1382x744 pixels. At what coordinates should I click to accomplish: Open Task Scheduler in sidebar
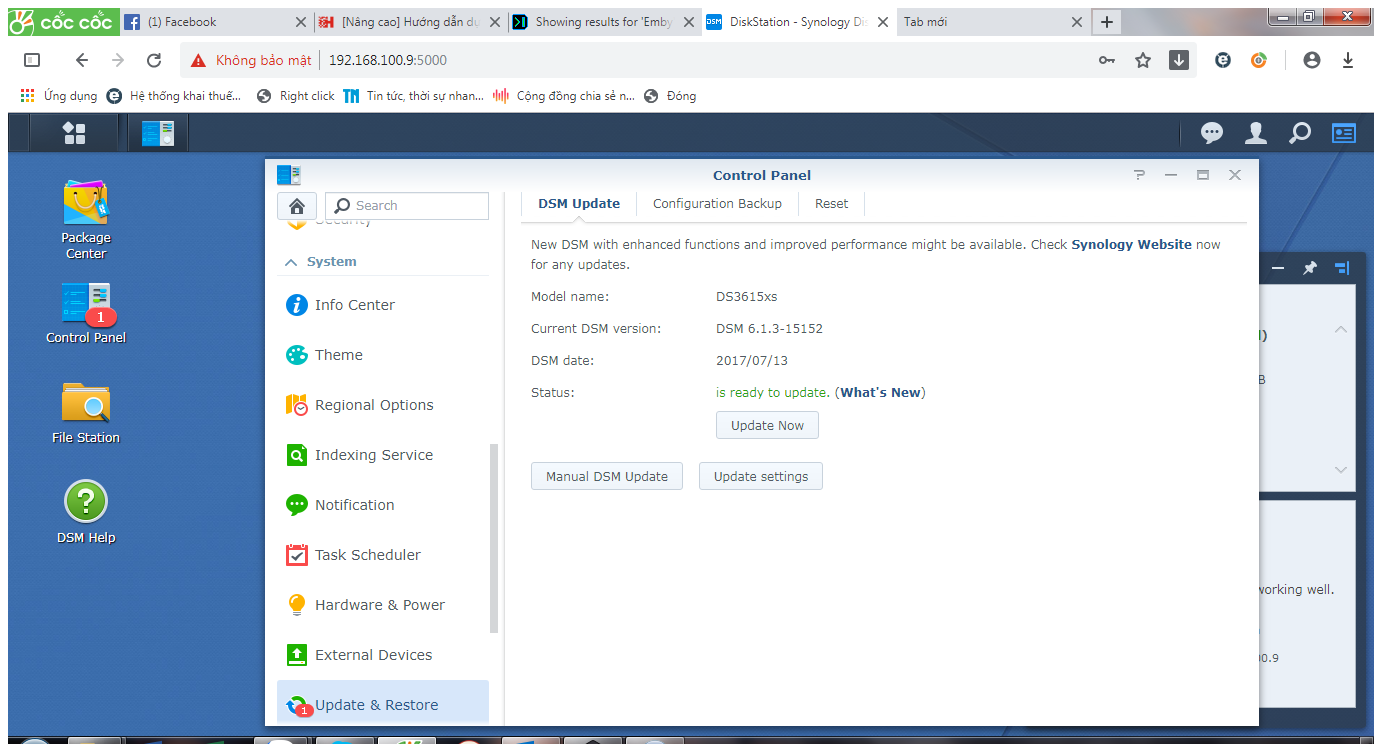pos(383,555)
